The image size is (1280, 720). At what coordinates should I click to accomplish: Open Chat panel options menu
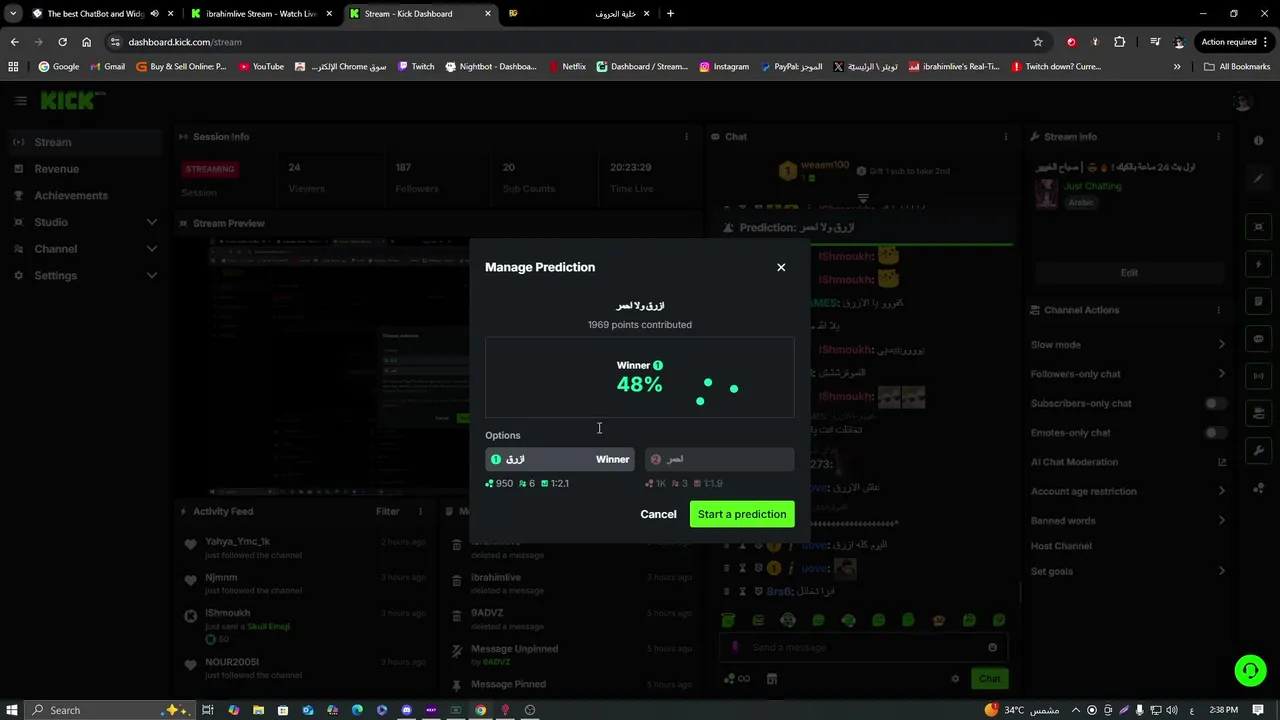click(x=1006, y=137)
